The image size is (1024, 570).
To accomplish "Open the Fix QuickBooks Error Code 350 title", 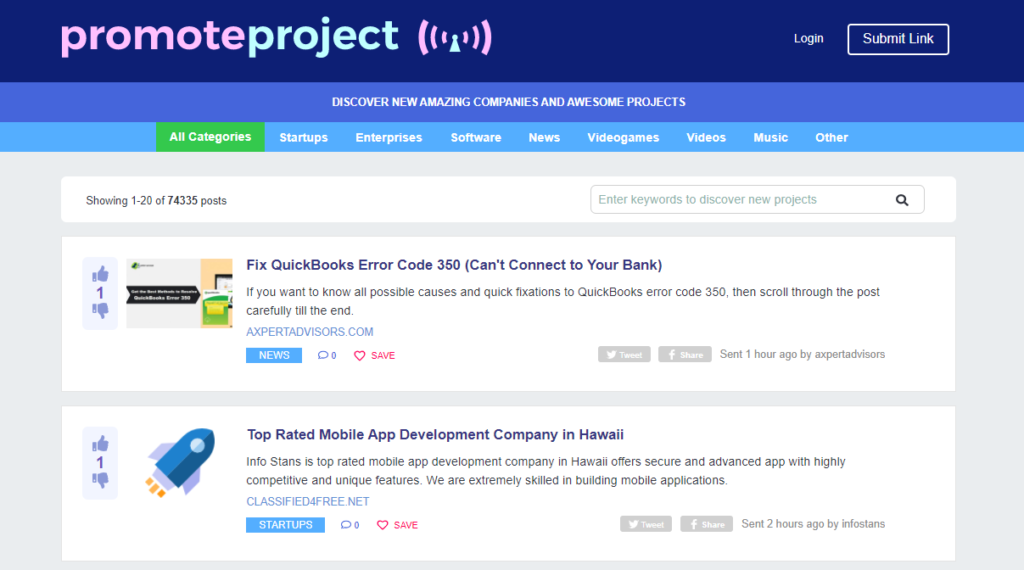I will (454, 265).
